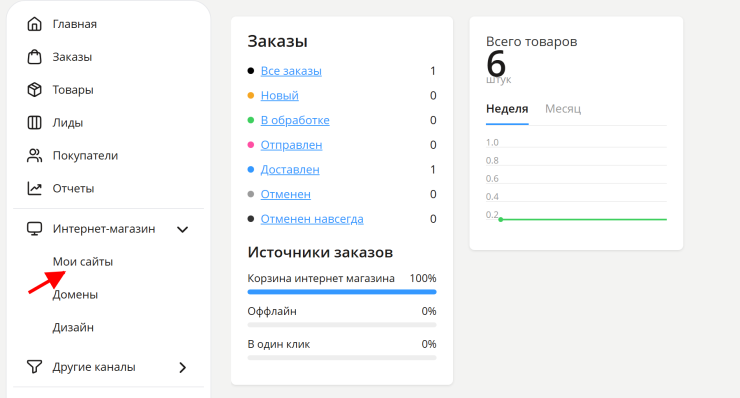Click the green chart data point
This screenshot has height=398, width=740.
pos(501,220)
